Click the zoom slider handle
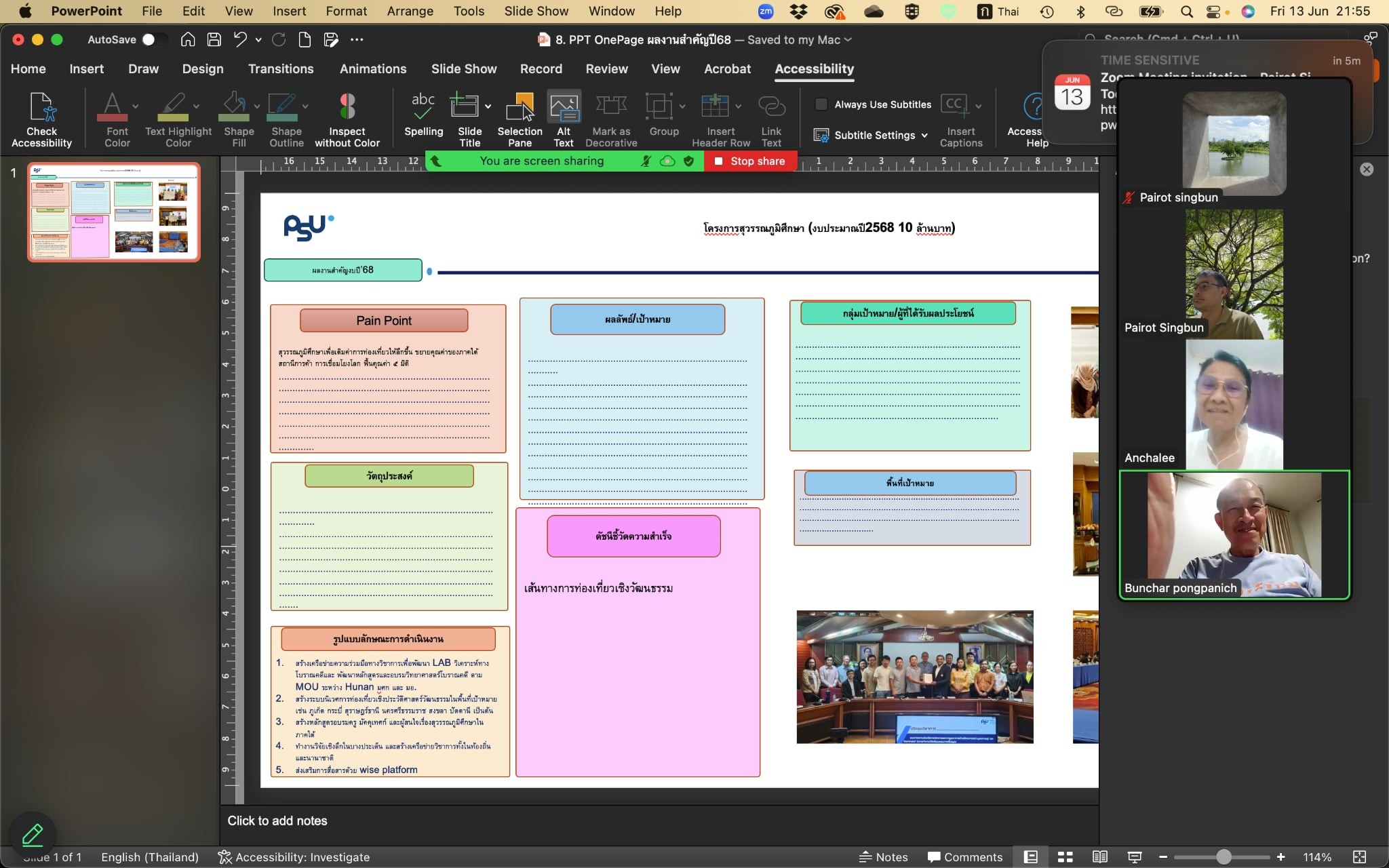 1223,857
